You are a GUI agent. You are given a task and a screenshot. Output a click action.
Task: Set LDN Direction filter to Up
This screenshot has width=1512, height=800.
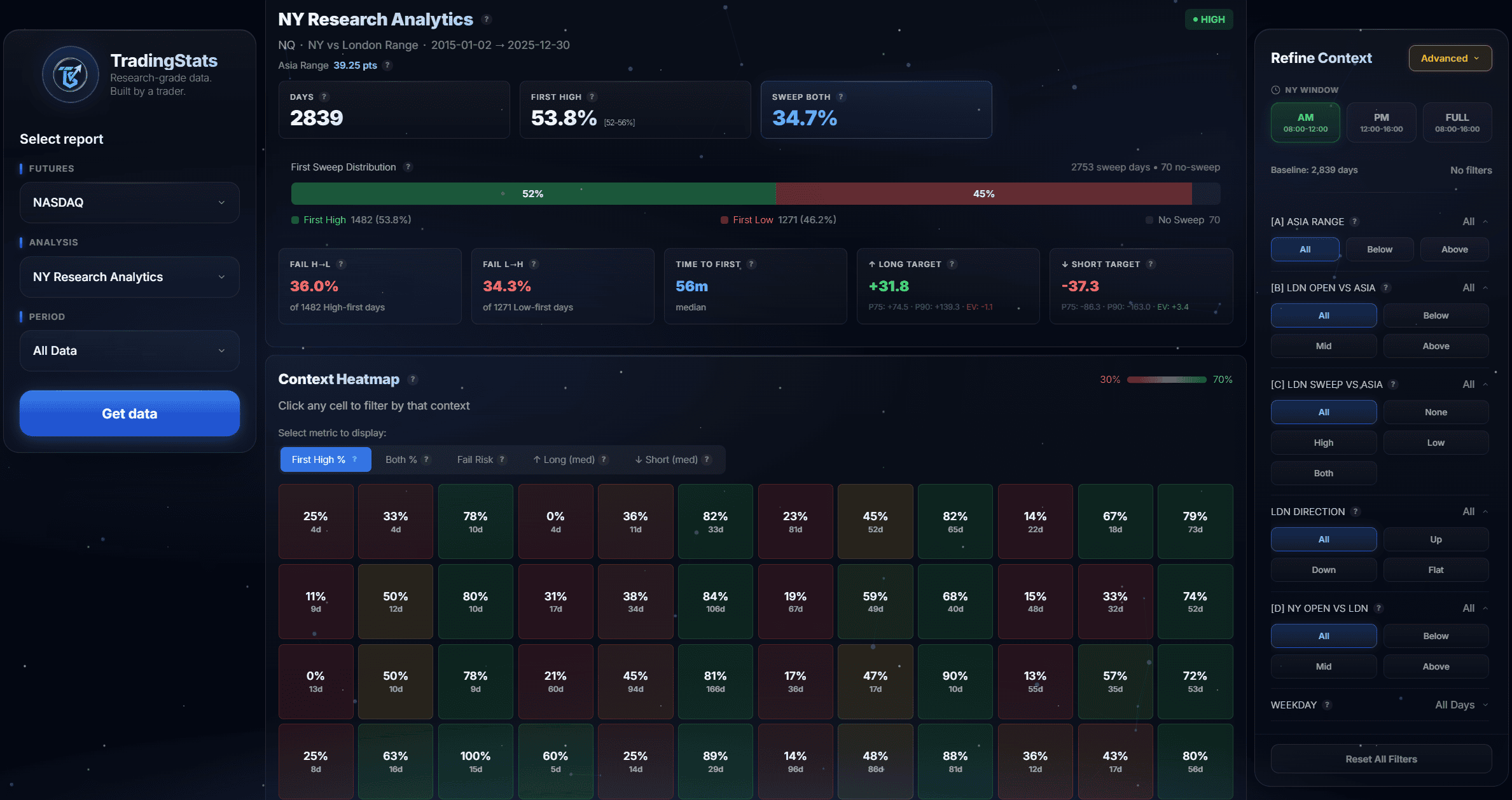pyautogui.click(x=1436, y=539)
